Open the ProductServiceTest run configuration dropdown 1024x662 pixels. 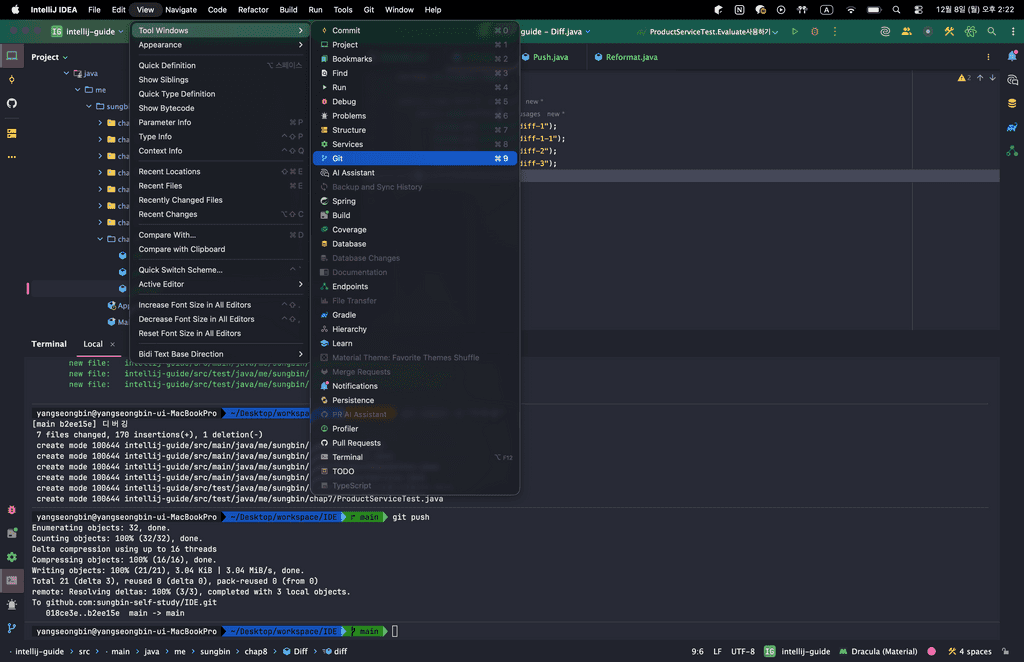[x=712, y=32]
